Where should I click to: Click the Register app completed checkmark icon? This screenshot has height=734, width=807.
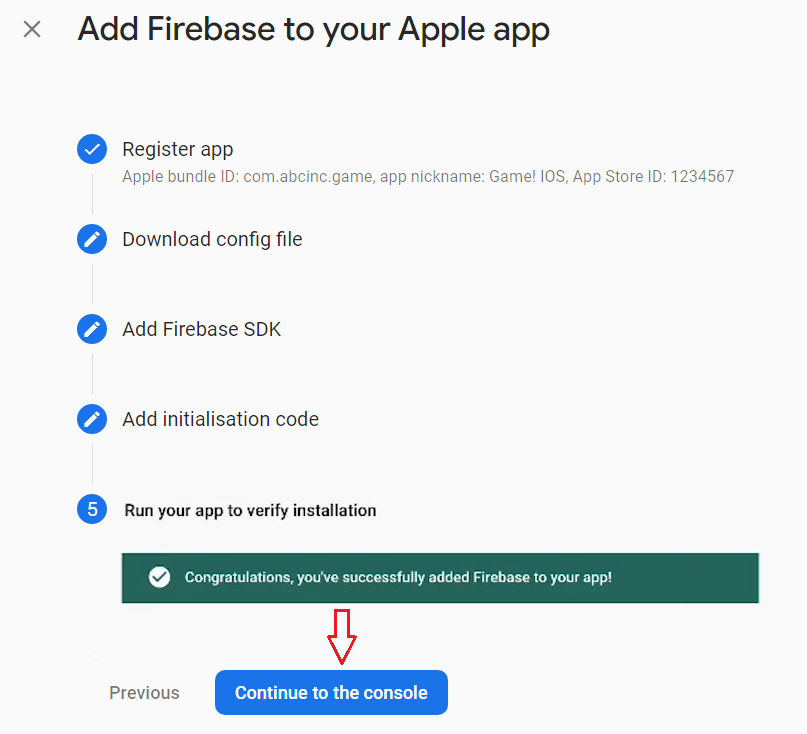(92, 150)
